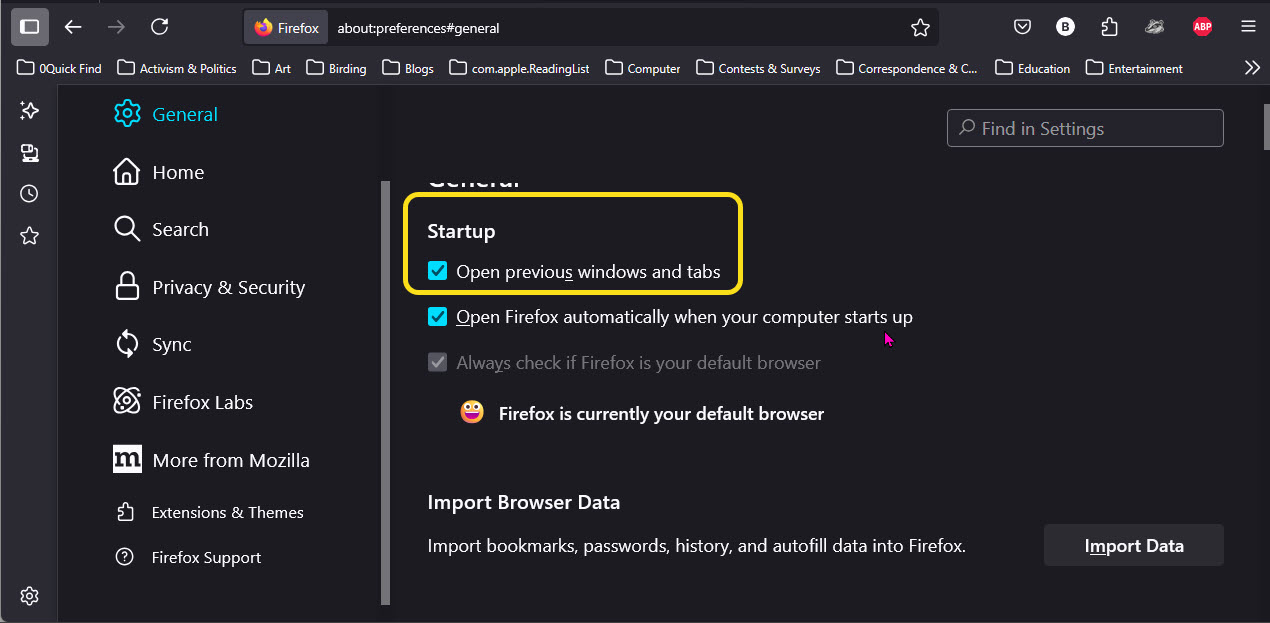The image size is (1270, 623).
Task: Open the Activism & Politics bookmarks folder
Action: coord(177,68)
